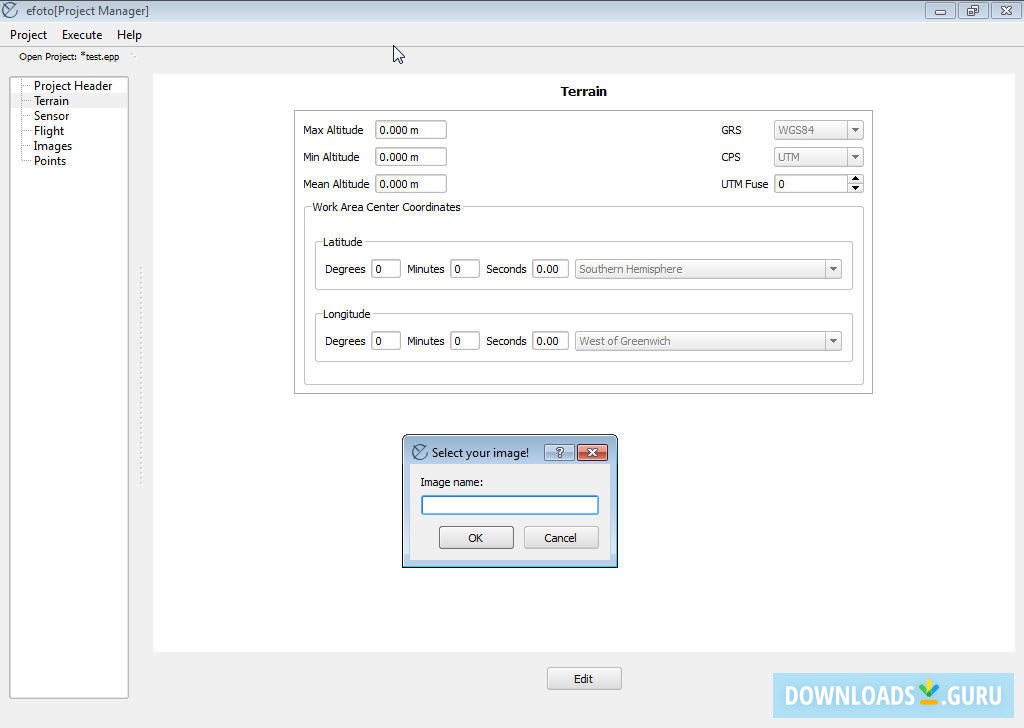Open the Project menu
This screenshot has width=1024, height=728.
click(x=28, y=35)
